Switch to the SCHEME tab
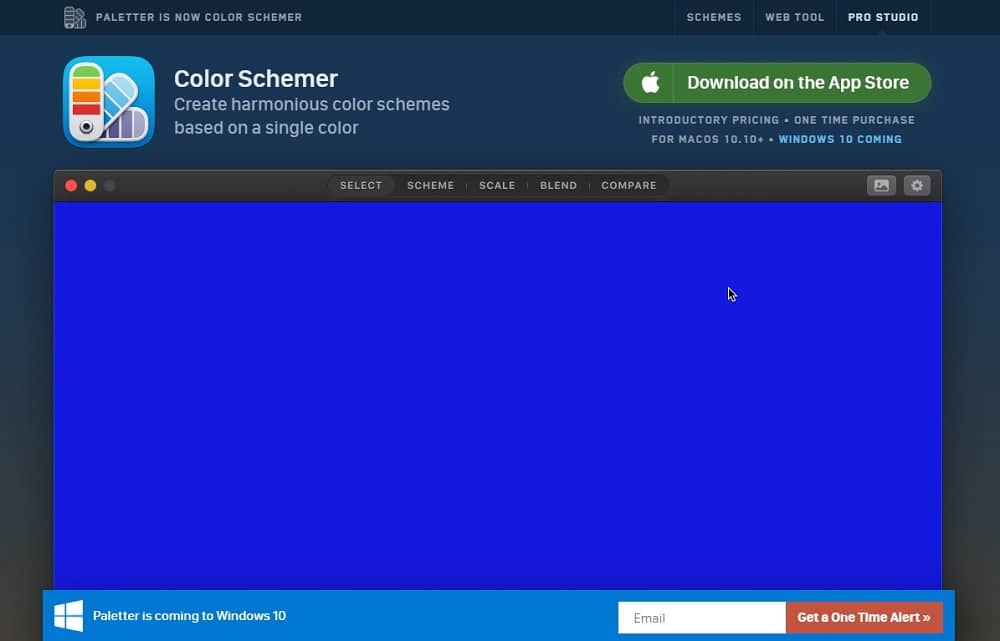The image size is (1000, 641). tap(430, 186)
